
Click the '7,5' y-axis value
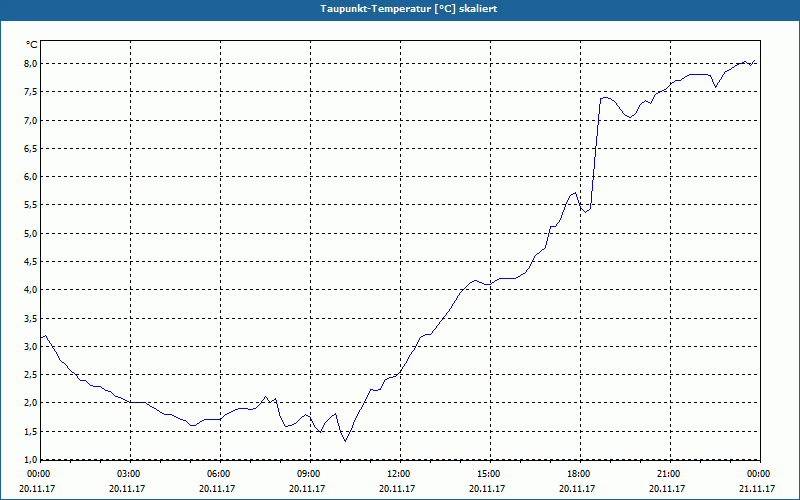pyautogui.click(x=31, y=92)
